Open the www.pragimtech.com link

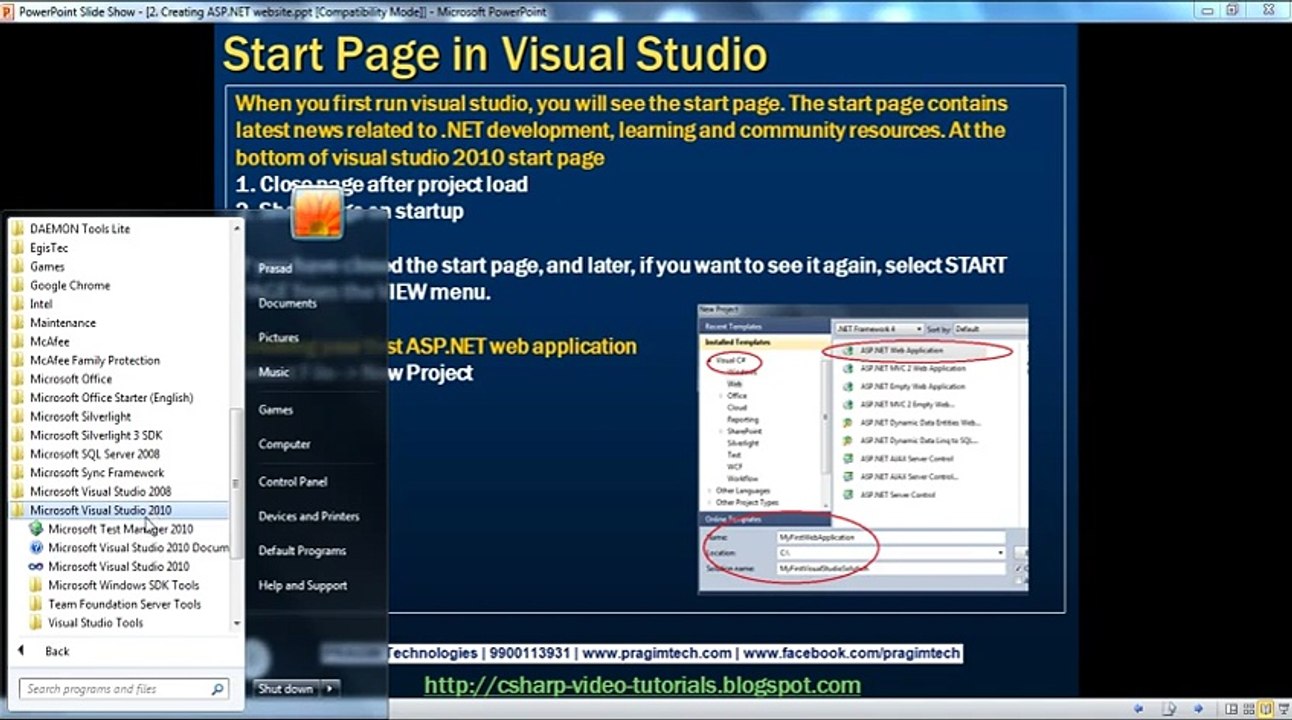[x=657, y=653]
